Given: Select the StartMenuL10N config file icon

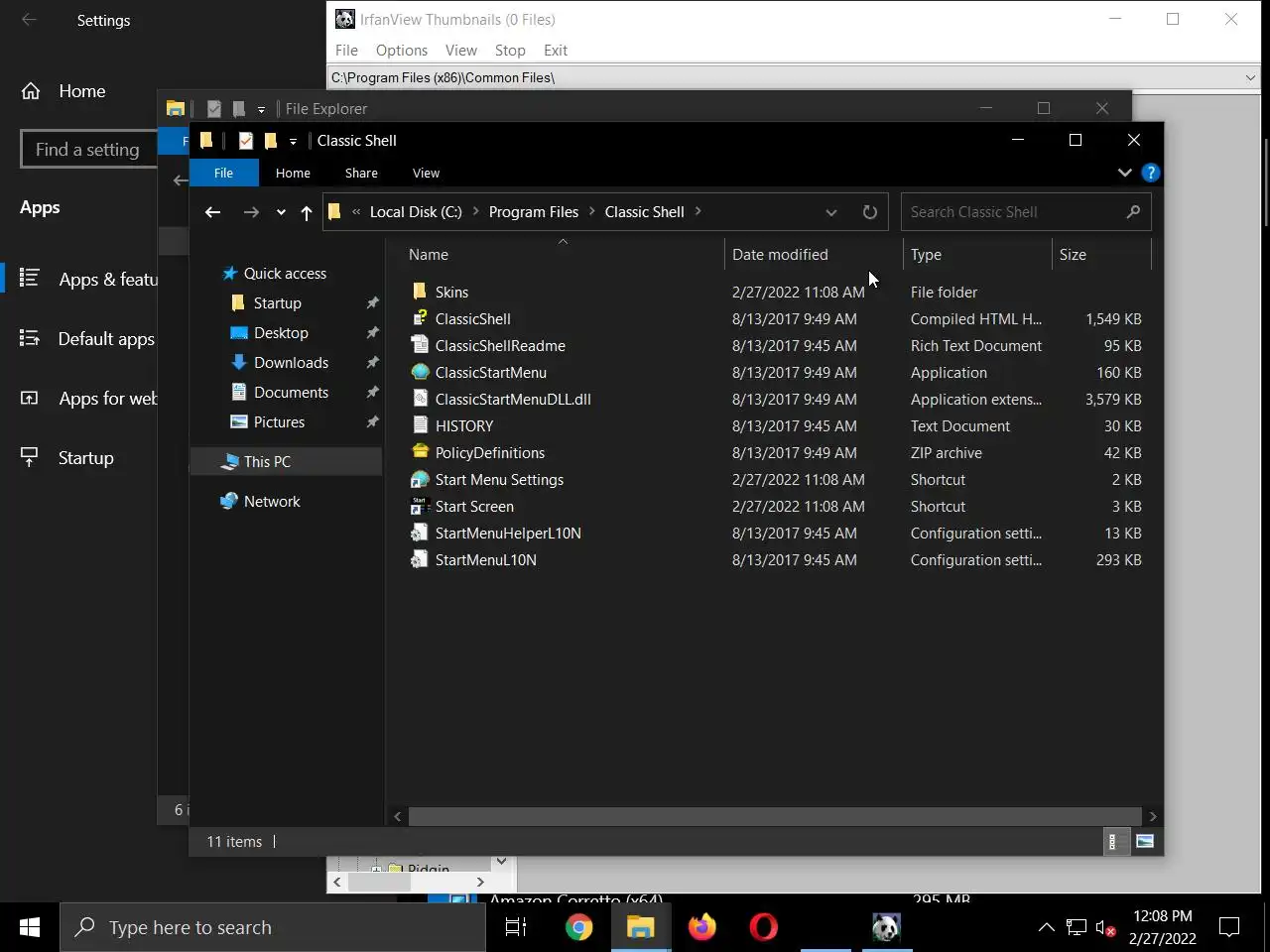Looking at the screenshot, I should point(420,559).
